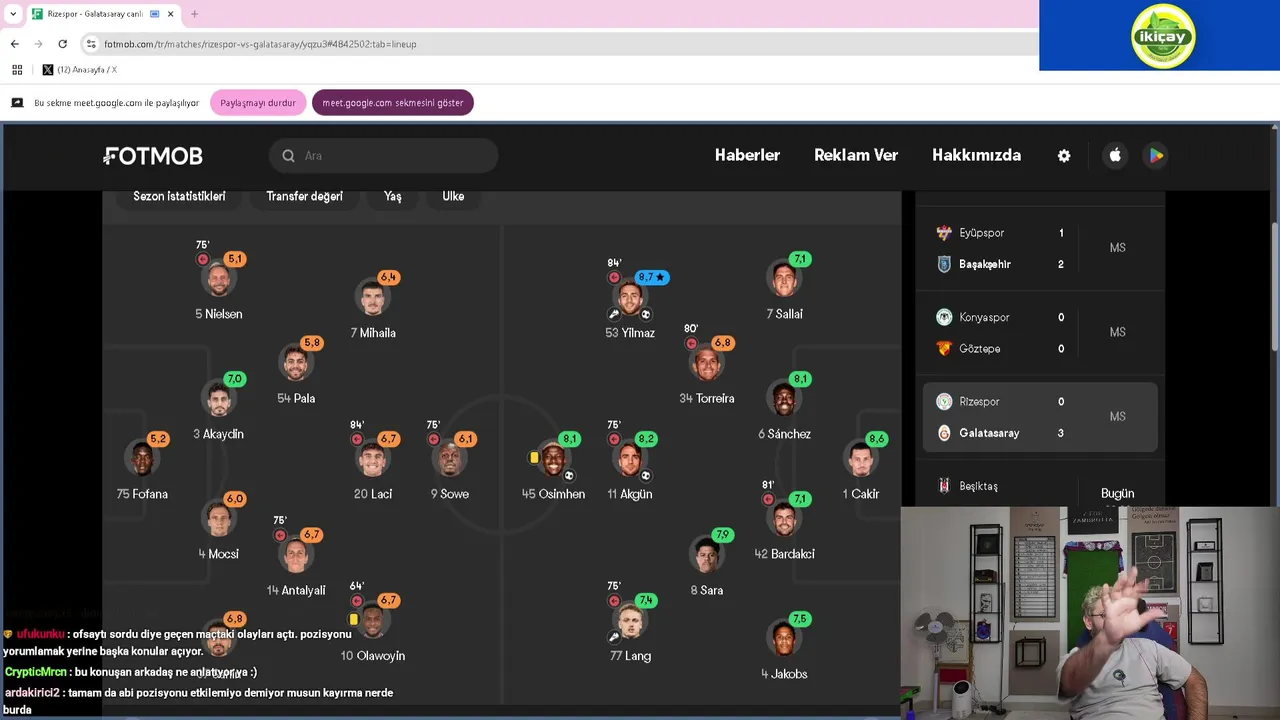Open goalkeeper Fofana's photo
This screenshot has width=1280, height=720.
[142, 459]
